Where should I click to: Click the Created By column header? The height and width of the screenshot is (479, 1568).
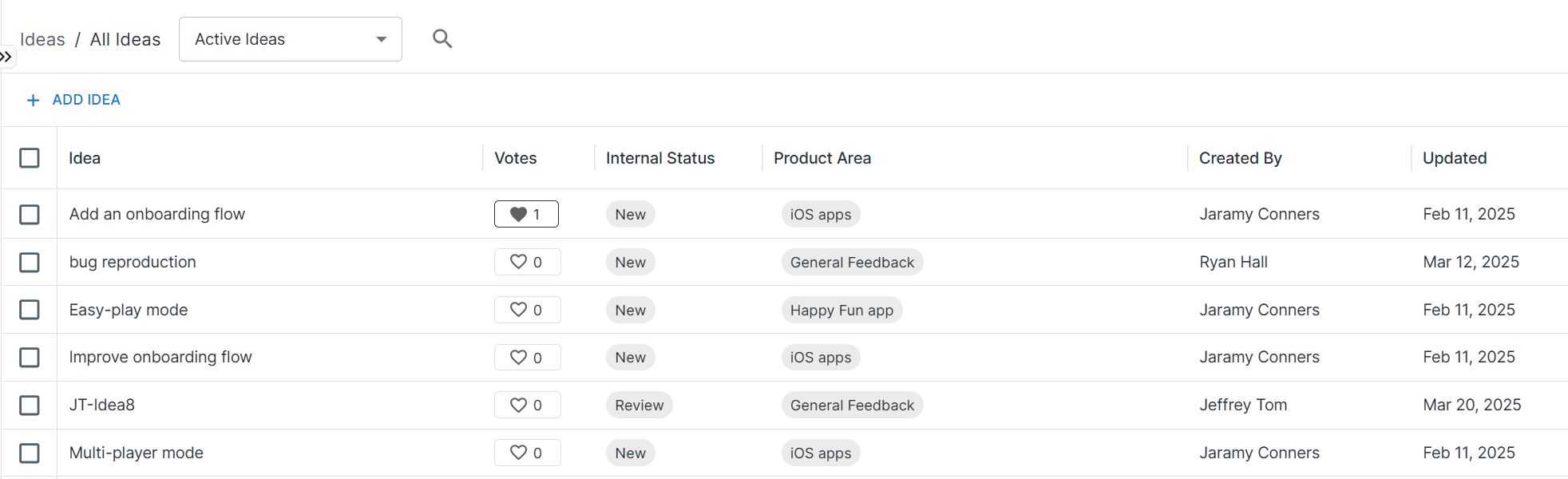pyautogui.click(x=1240, y=158)
